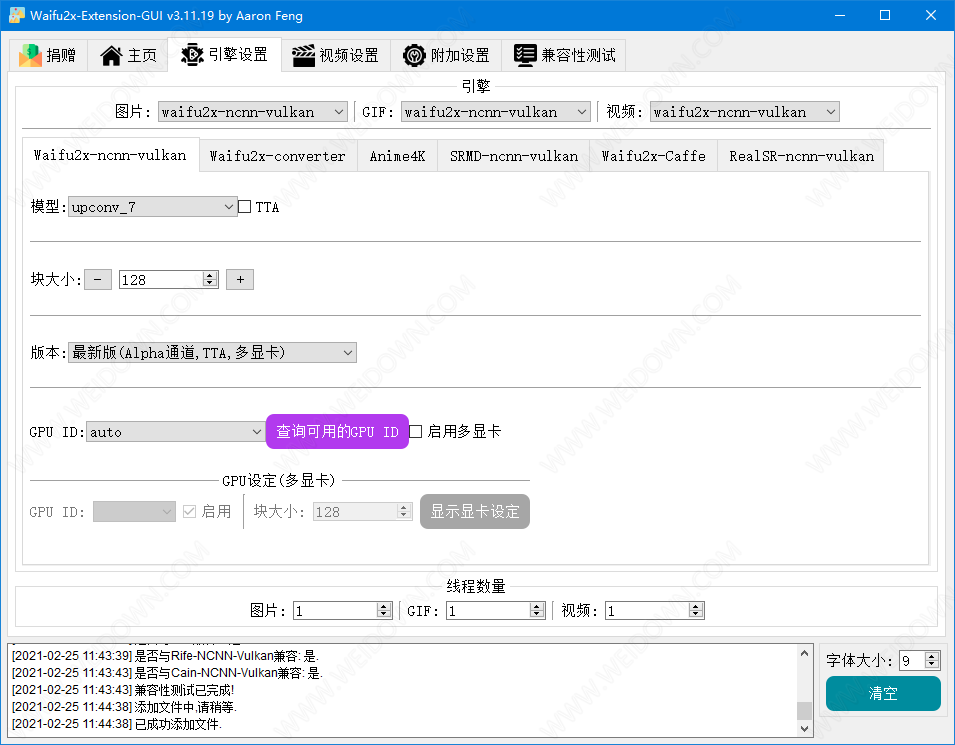The width and height of the screenshot is (955, 745).
Task: Click the 图片 thread count field
Action: (x=336, y=610)
